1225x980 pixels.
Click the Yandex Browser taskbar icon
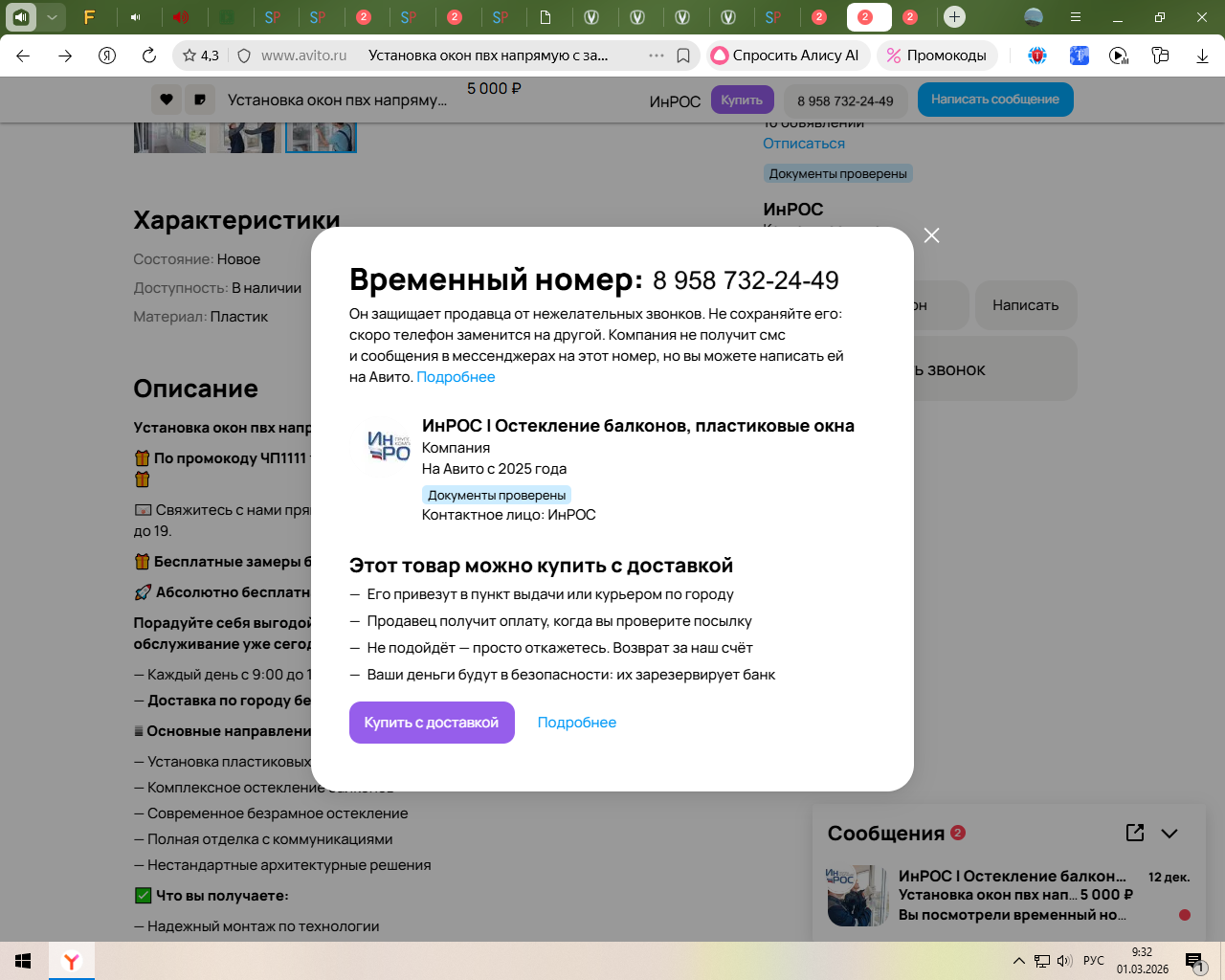click(71, 961)
